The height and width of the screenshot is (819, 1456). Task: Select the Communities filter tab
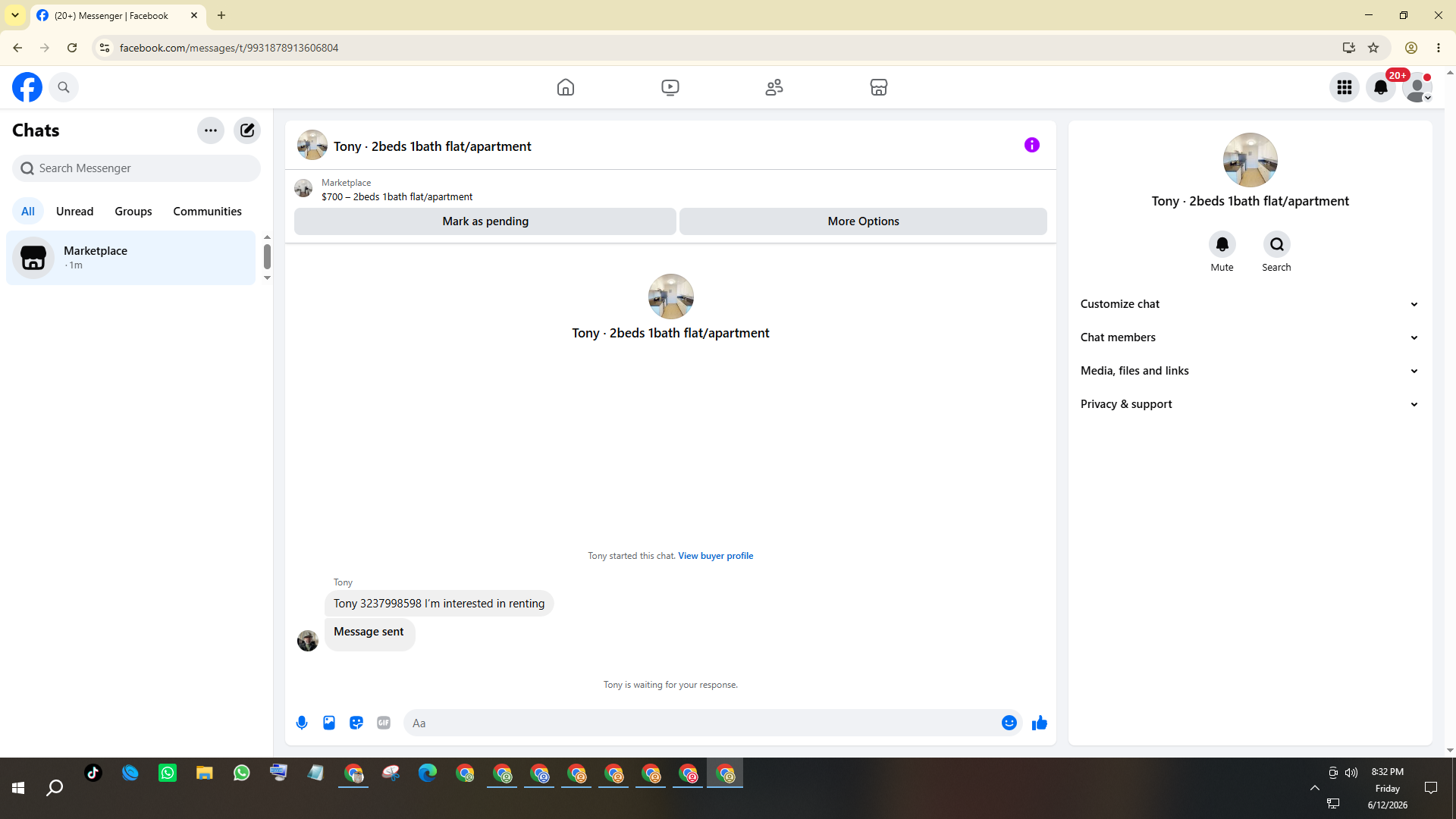pyautogui.click(x=207, y=212)
